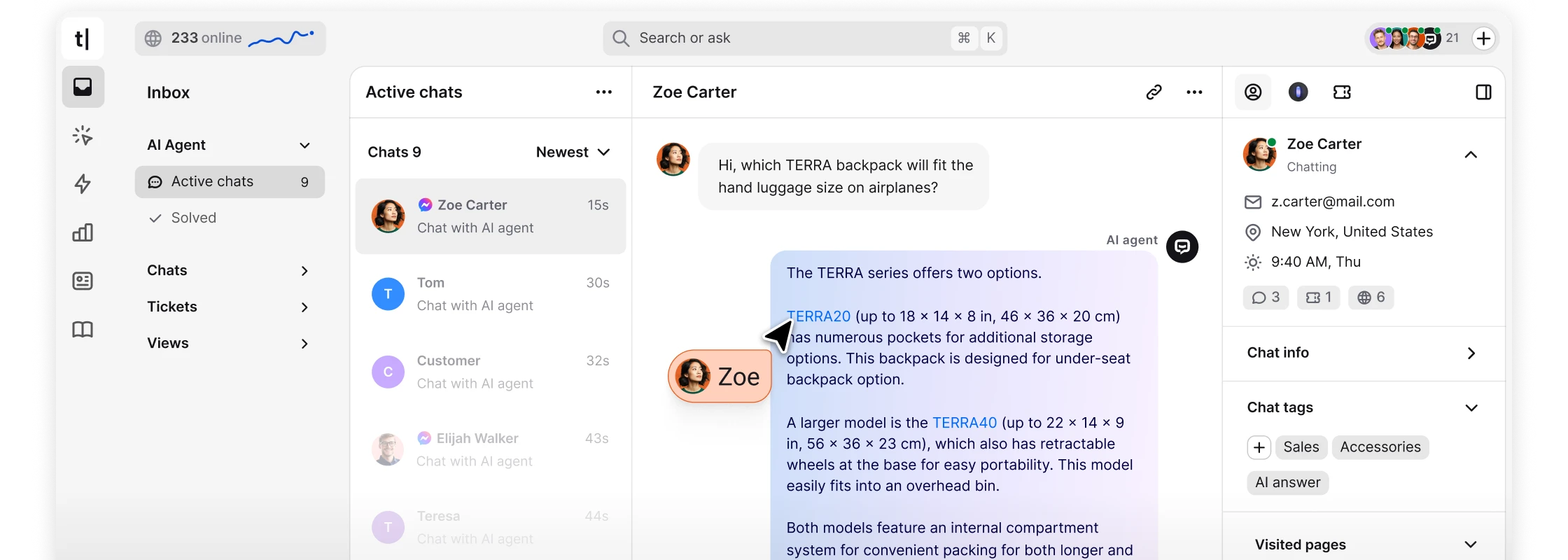Open Customer chat in list
This screenshot has height=560, width=1568.
point(491,372)
